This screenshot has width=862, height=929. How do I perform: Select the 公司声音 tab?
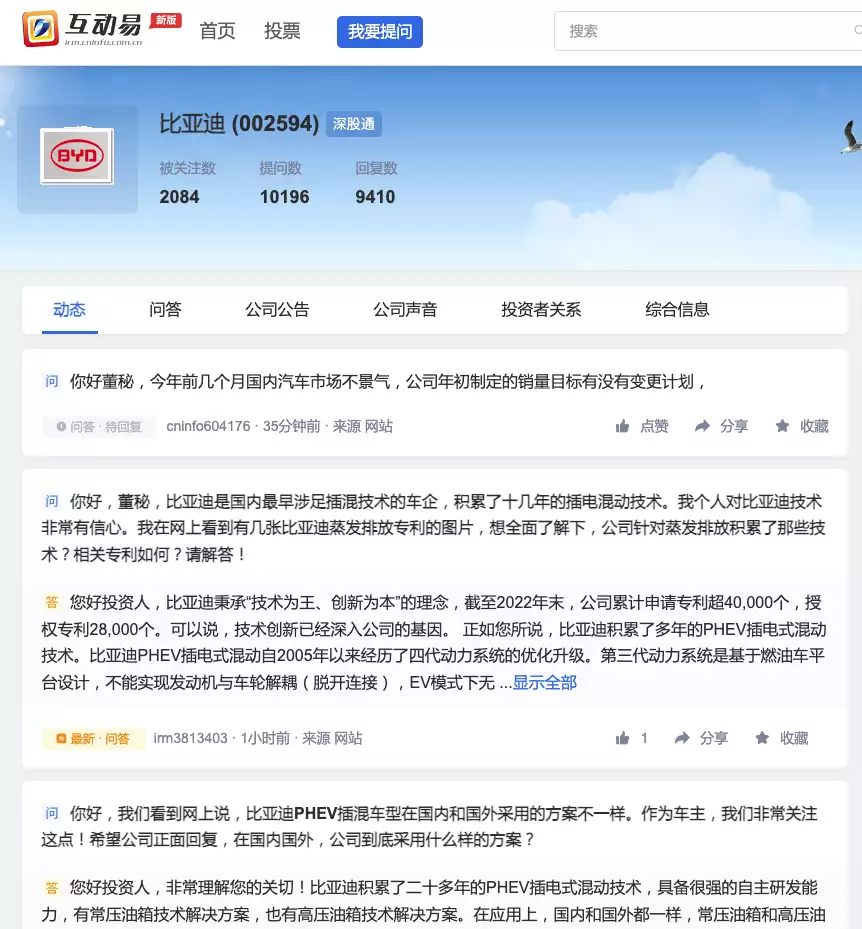[x=405, y=310]
